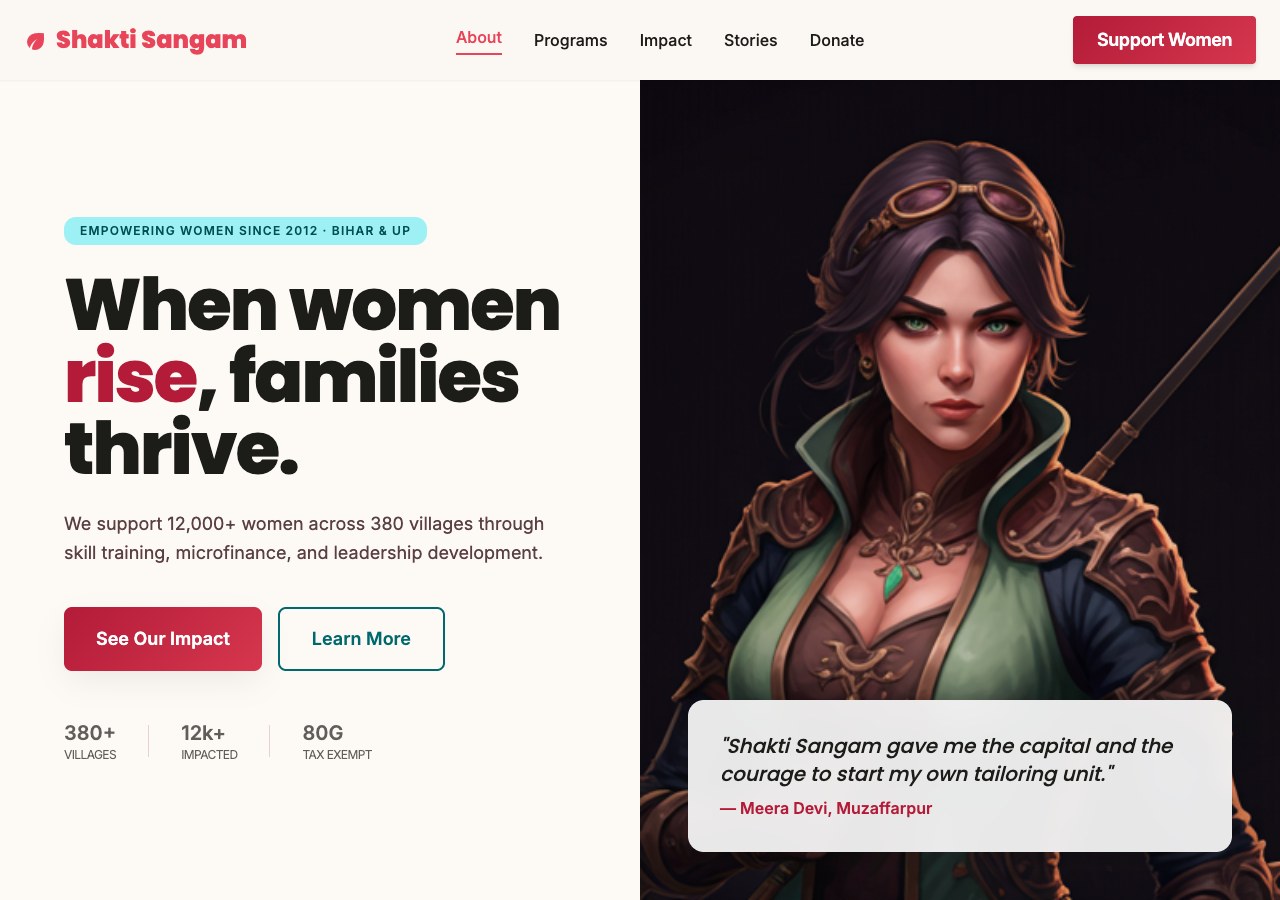Open the Shakti Sangam home link
The width and height of the screenshot is (1280, 900).
tap(136, 40)
